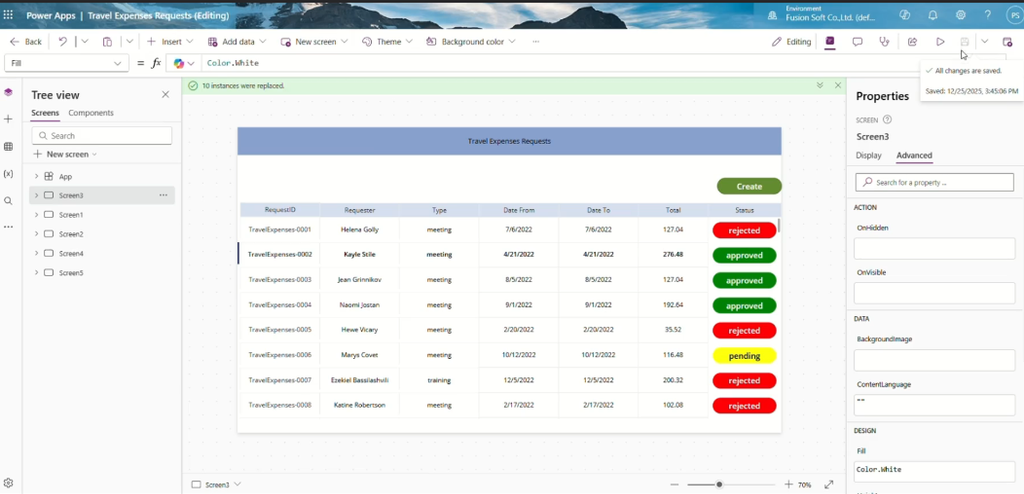Select the Advanced properties tab
This screenshot has width=1024, height=494.
tap(914, 156)
